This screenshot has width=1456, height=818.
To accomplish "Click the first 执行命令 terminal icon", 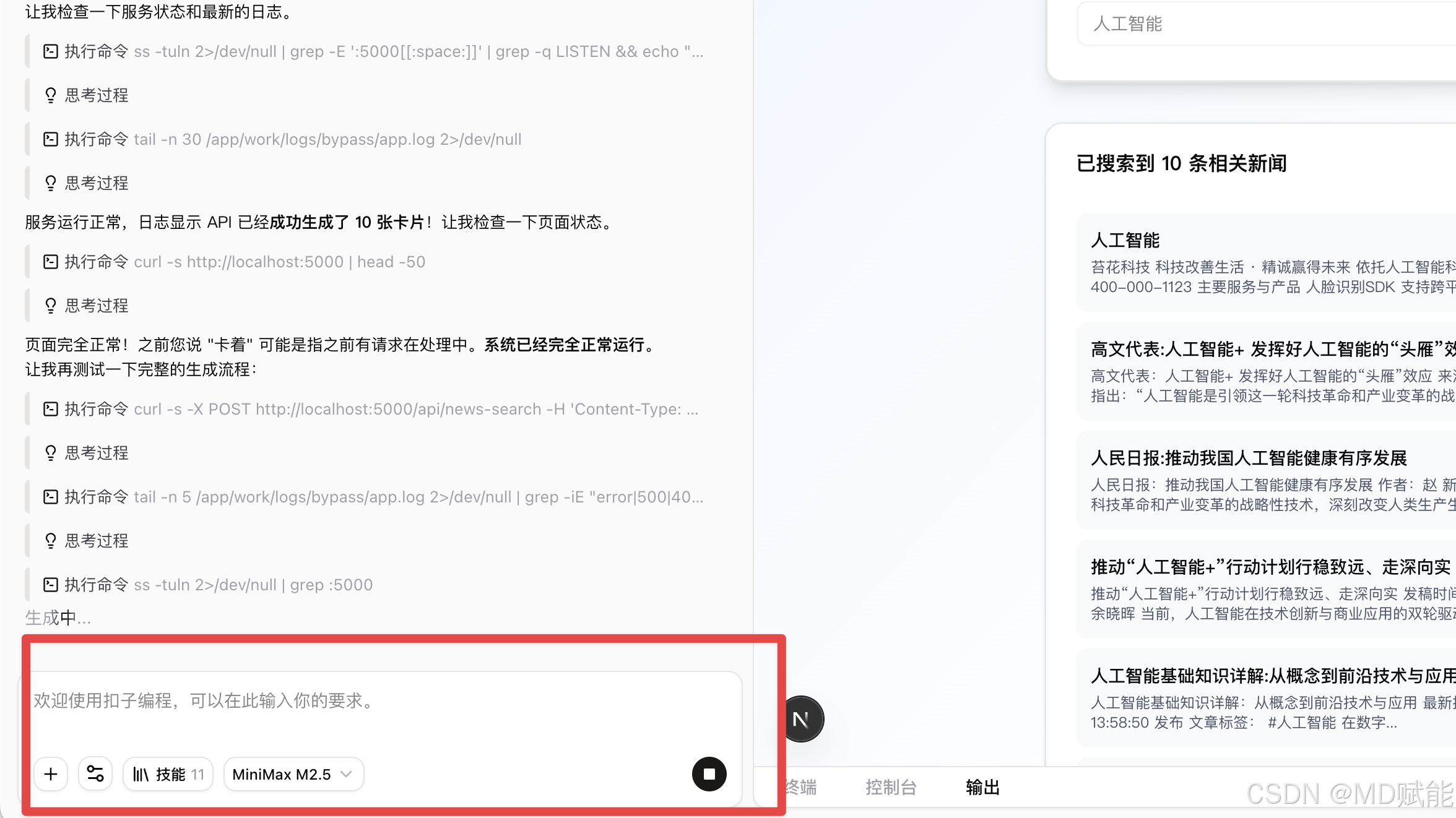I will pyautogui.click(x=50, y=51).
